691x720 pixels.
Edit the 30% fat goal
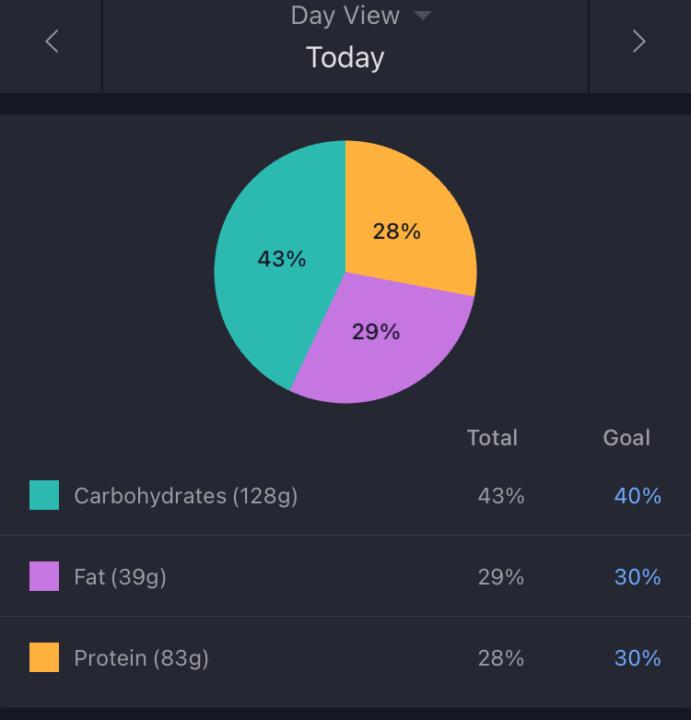[637, 577]
